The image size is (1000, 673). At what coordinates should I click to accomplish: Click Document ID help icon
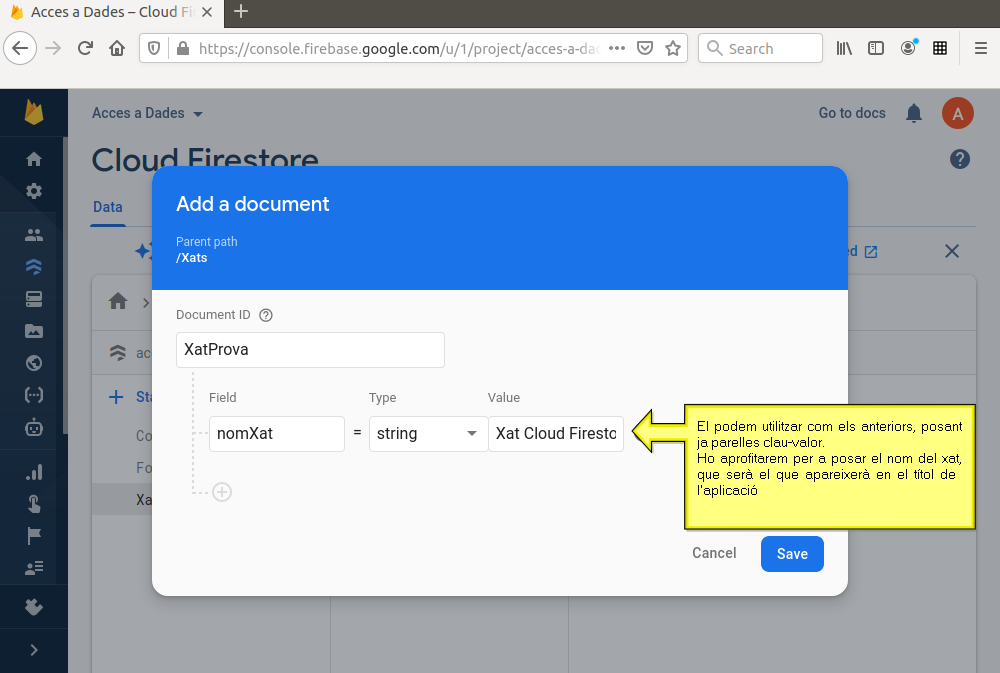tap(266, 315)
